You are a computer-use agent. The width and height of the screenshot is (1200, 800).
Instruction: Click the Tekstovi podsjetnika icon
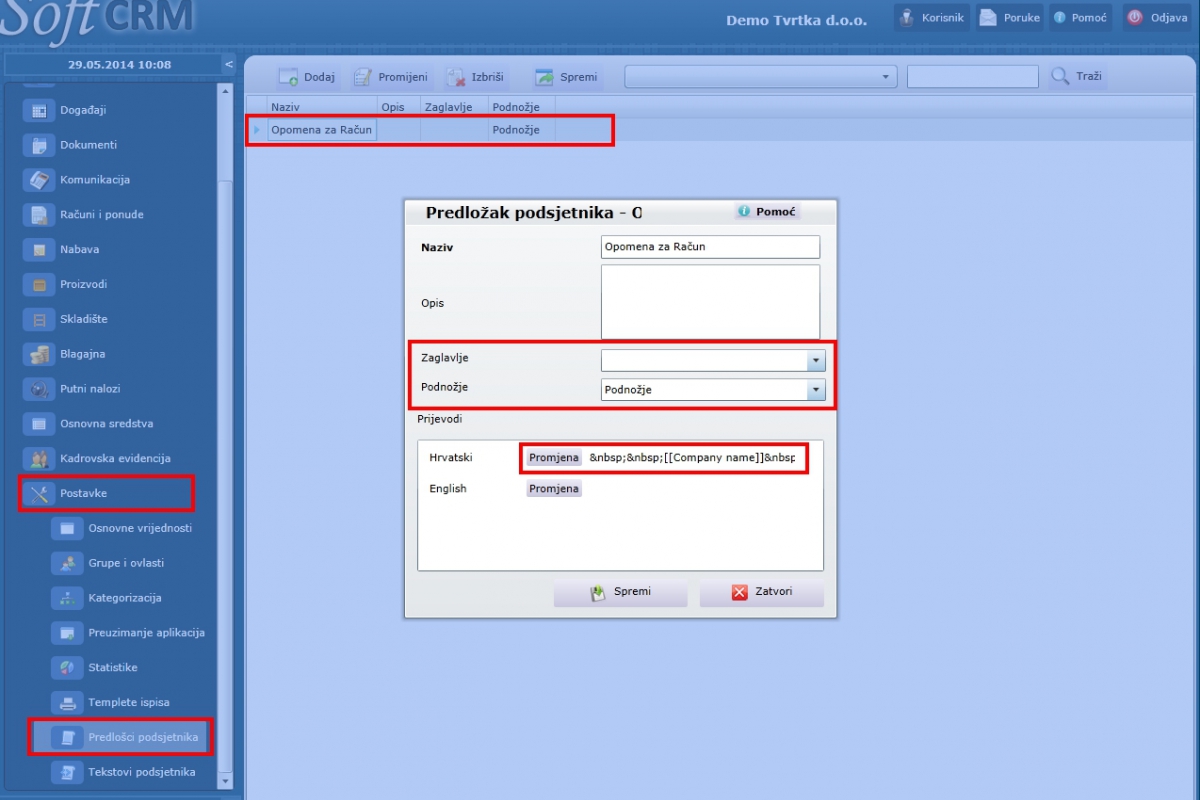[67, 772]
